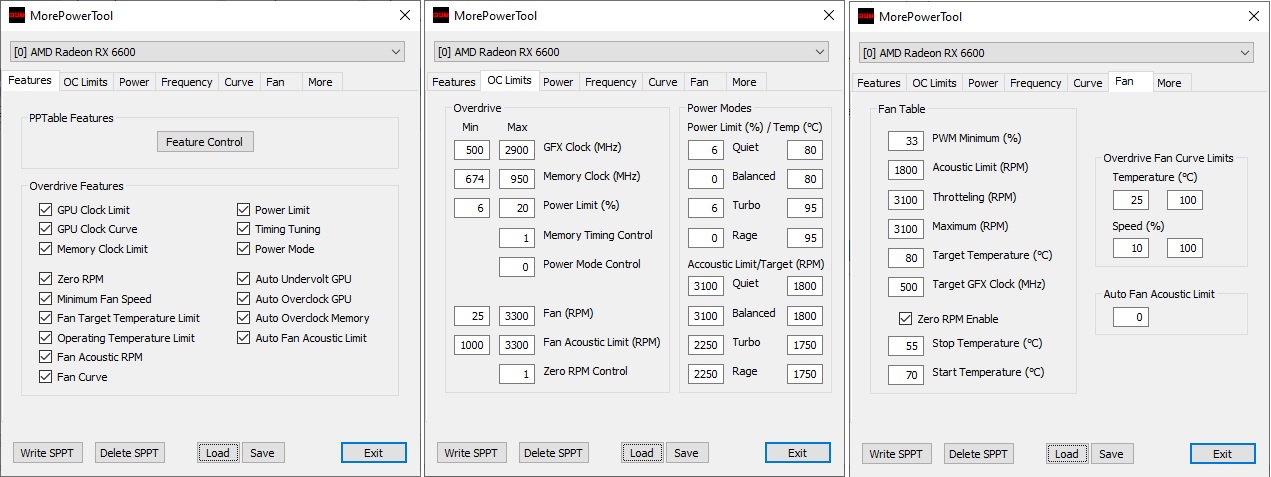
Task: Toggle the Minimum Fan Speed checkbox
Action: (45, 299)
